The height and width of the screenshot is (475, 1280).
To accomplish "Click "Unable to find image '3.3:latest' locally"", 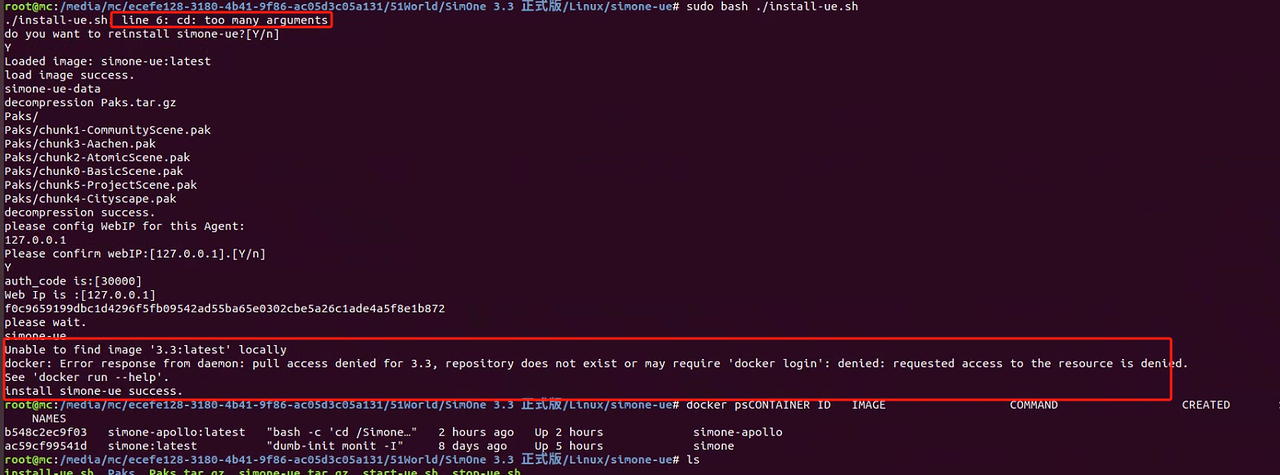I will tap(146, 350).
